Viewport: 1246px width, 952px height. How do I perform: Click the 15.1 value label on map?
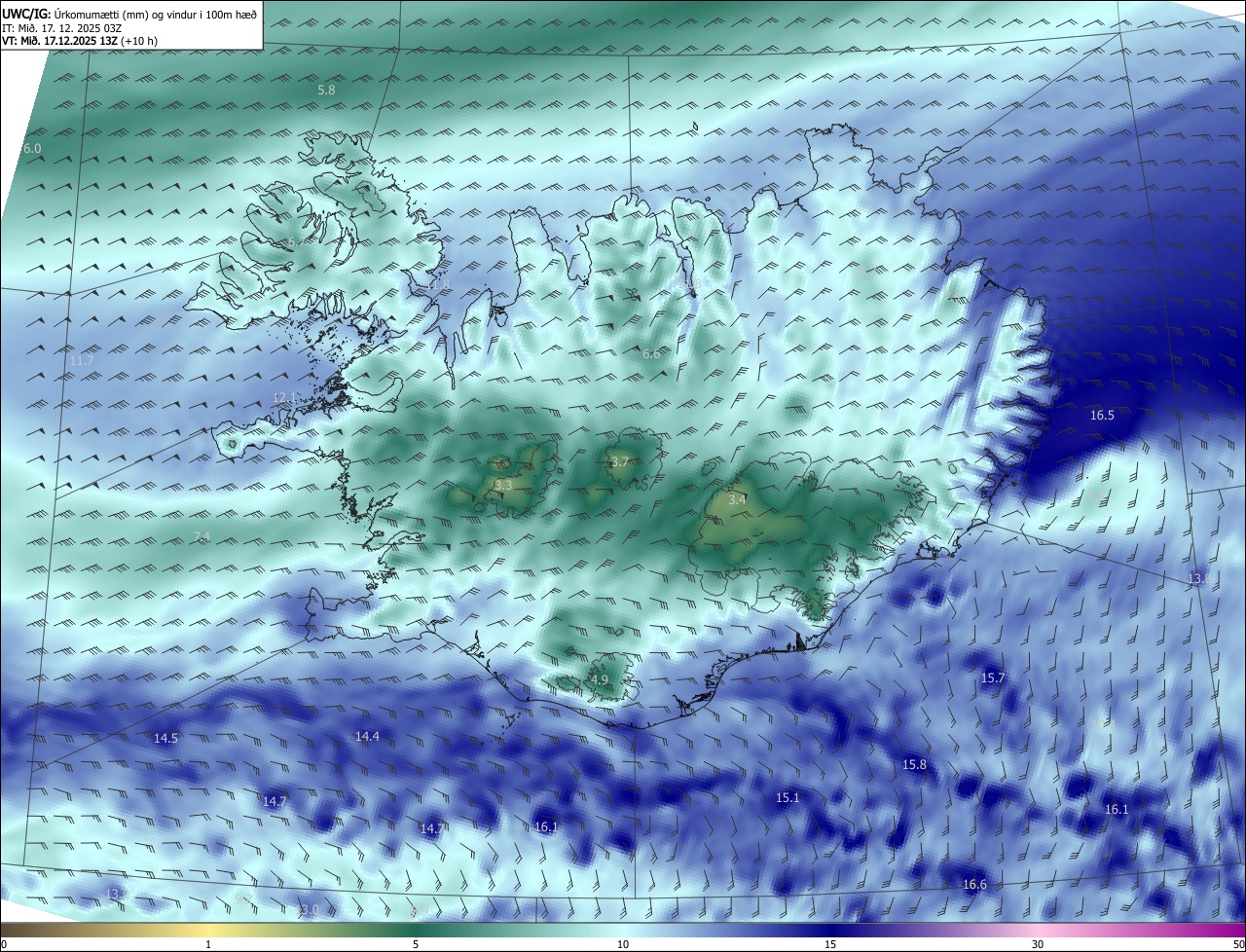pos(788,798)
